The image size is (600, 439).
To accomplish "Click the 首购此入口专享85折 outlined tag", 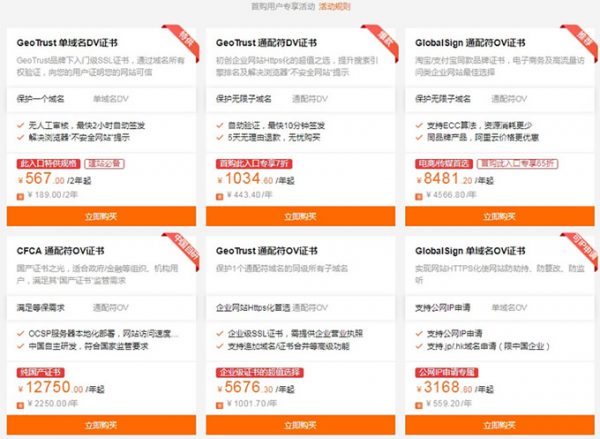I will pos(518,164).
